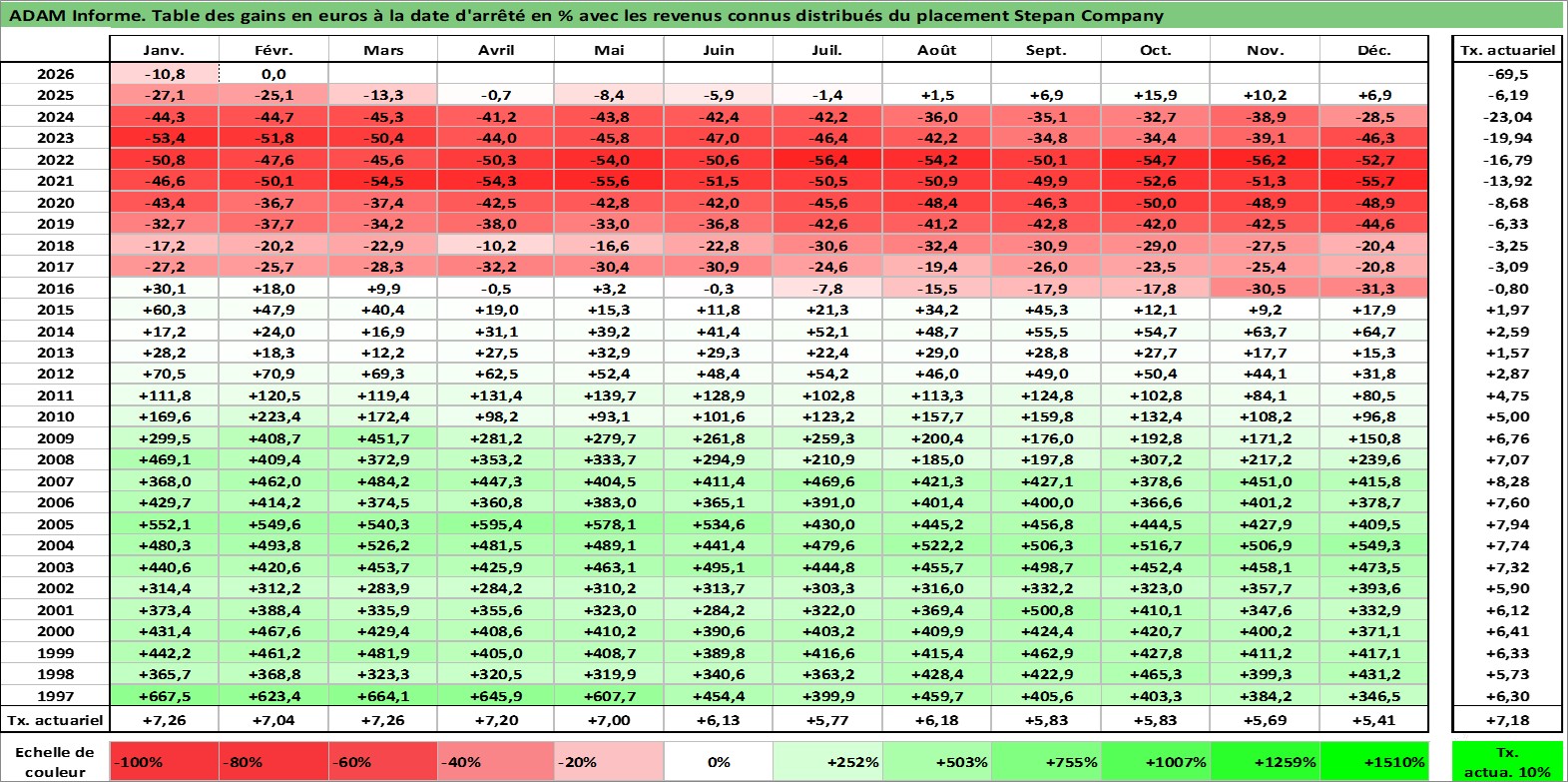1568x782 pixels.
Task: Click the +252% light green scale swatch
Action: pyautogui.click(x=827, y=762)
